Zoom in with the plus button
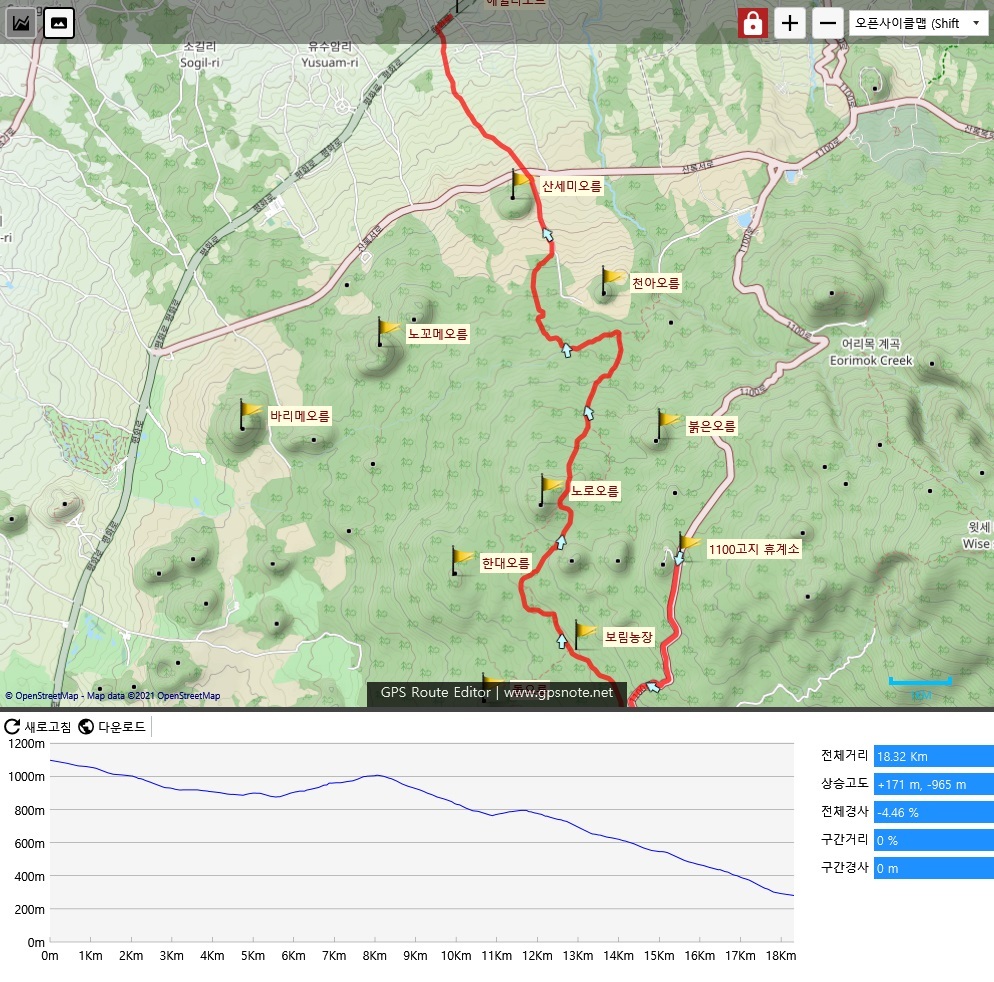Viewport: 994px width, 982px height. (790, 23)
